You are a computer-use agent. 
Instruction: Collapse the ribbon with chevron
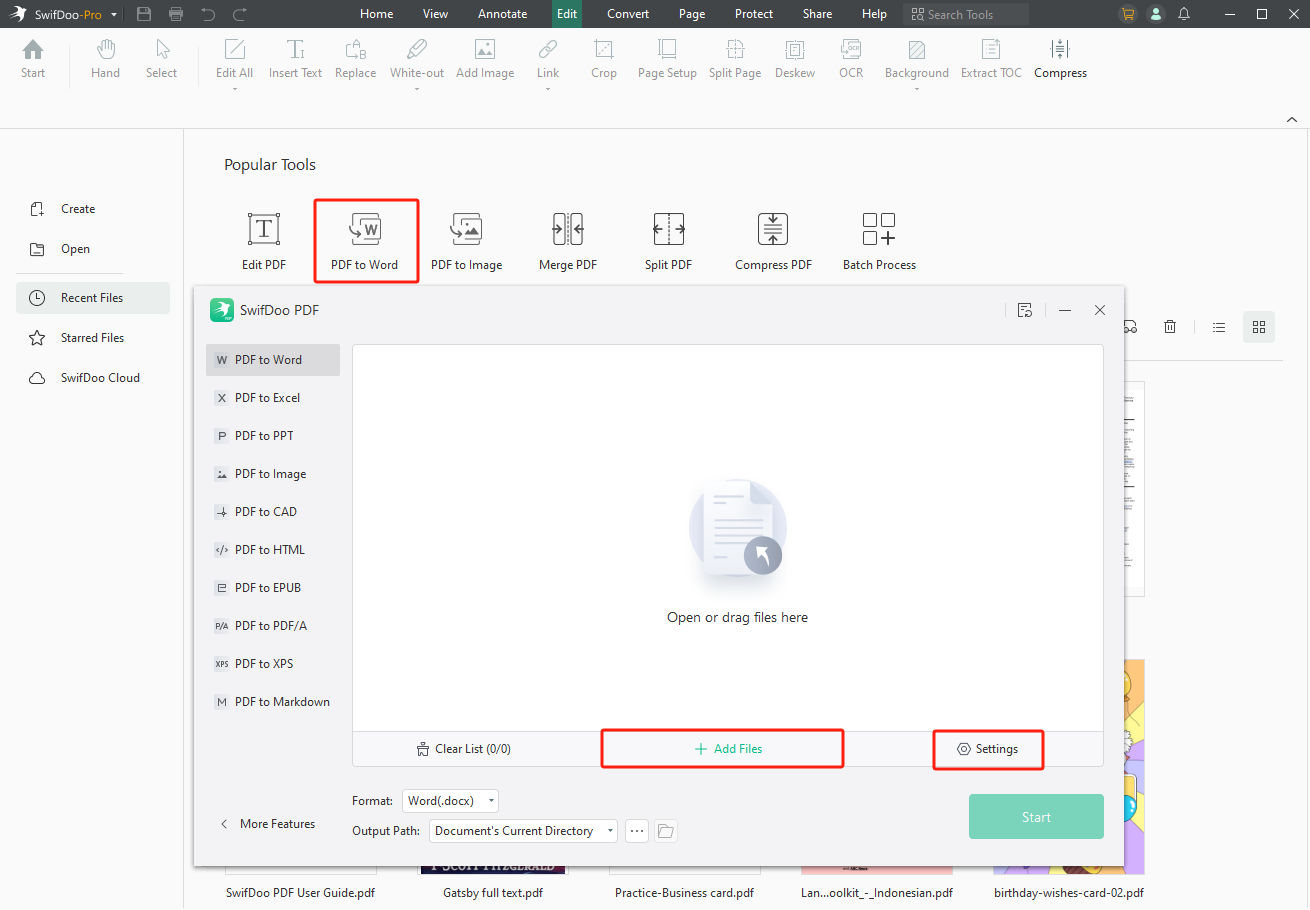[1291, 119]
